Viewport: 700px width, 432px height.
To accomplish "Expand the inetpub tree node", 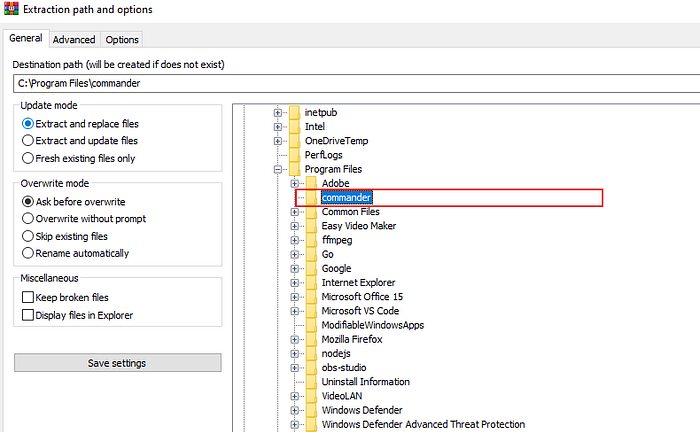I will pyautogui.click(x=278, y=113).
